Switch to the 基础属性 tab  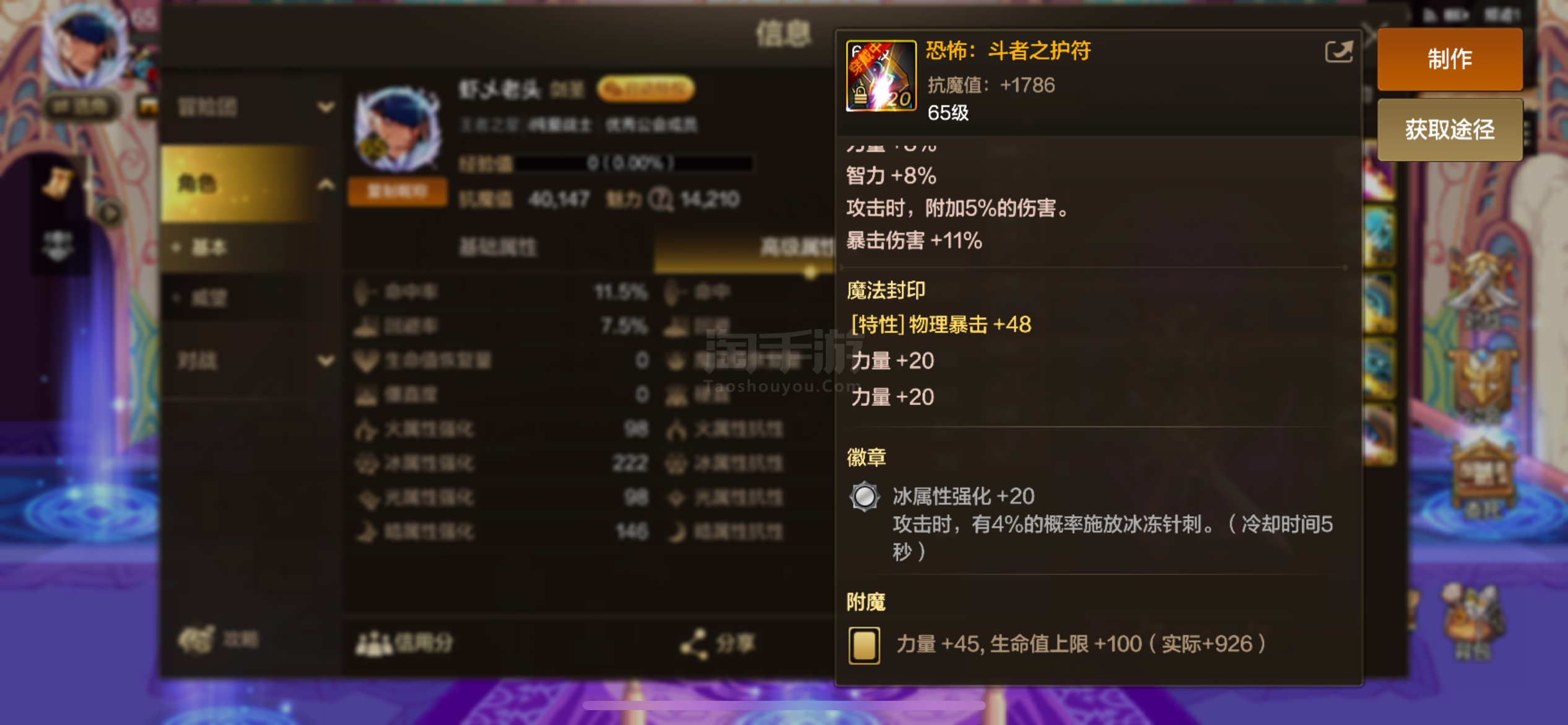click(x=498, y=247)
